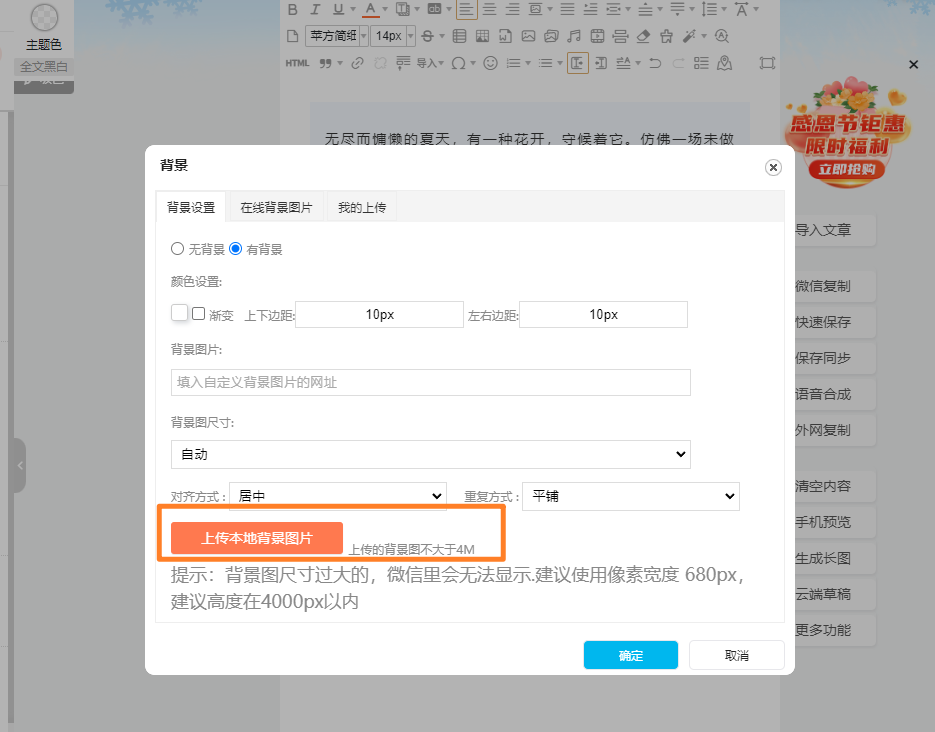935x732 pixels.
Task: Switch to the 我的上传 tab
Action: click(362, 207)
